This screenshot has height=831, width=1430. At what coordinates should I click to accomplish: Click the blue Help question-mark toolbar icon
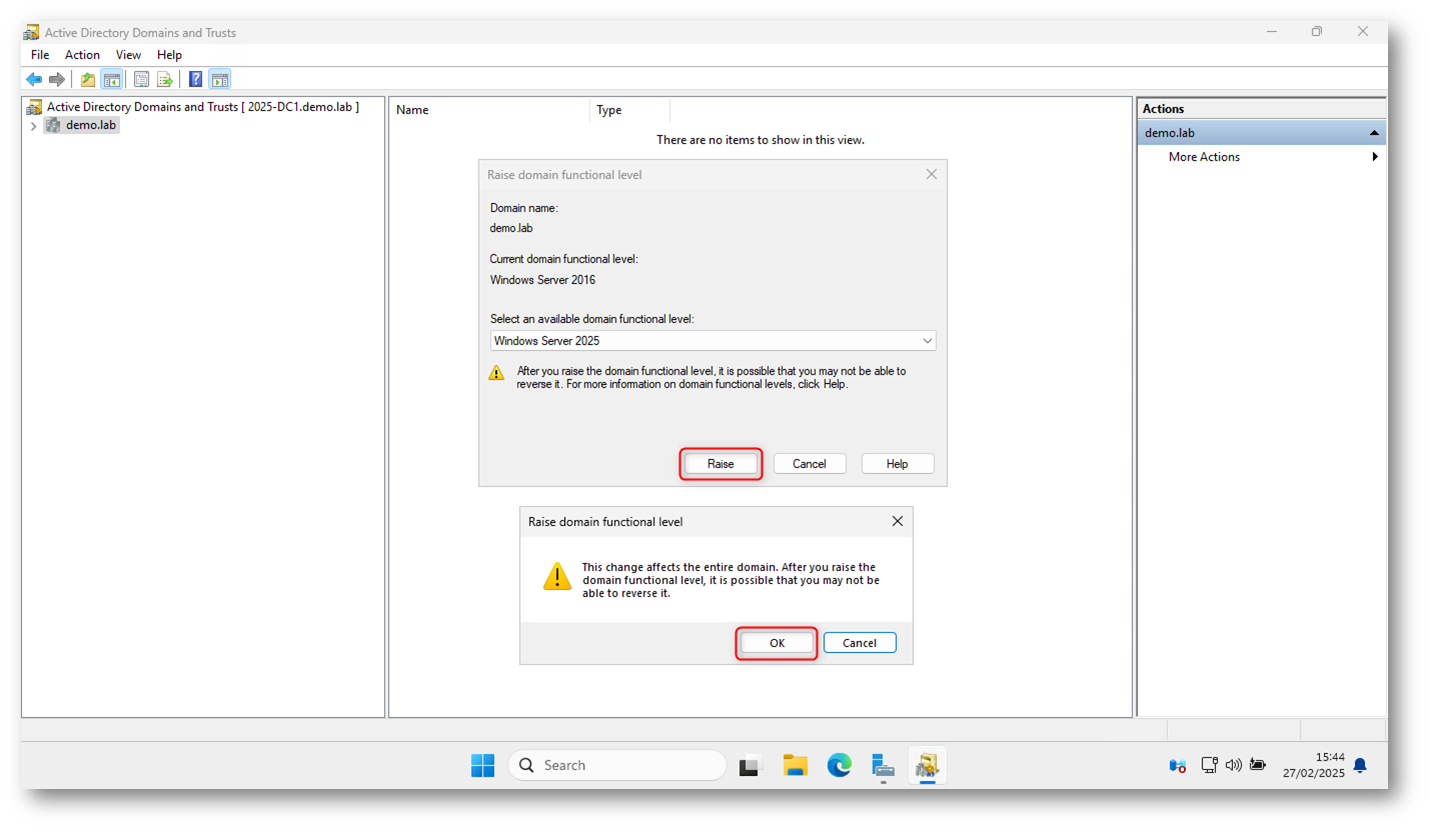(x=196, y=79)
